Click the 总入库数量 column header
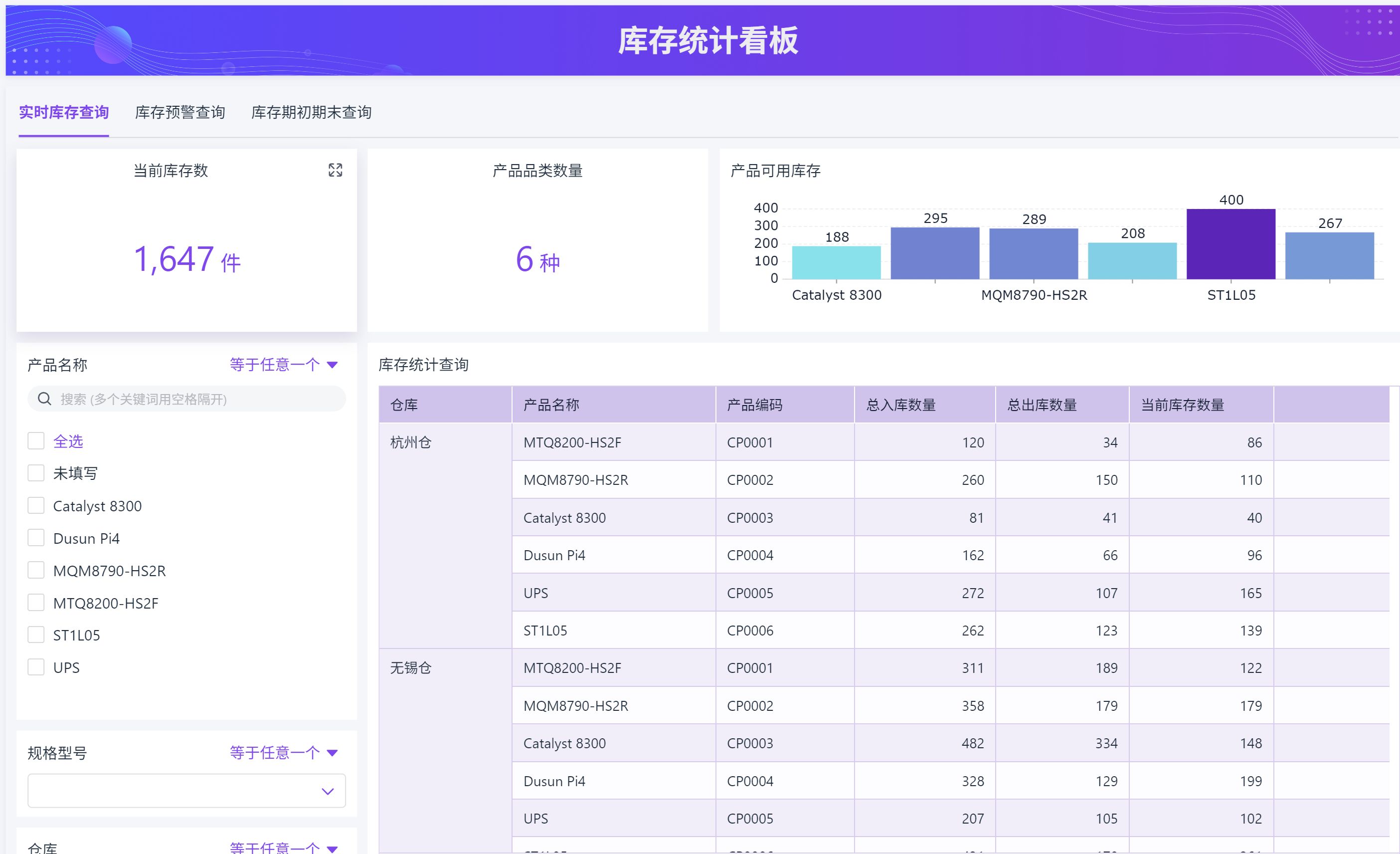The width and height of the screenshot is (1400, 854). pos(900,405)
